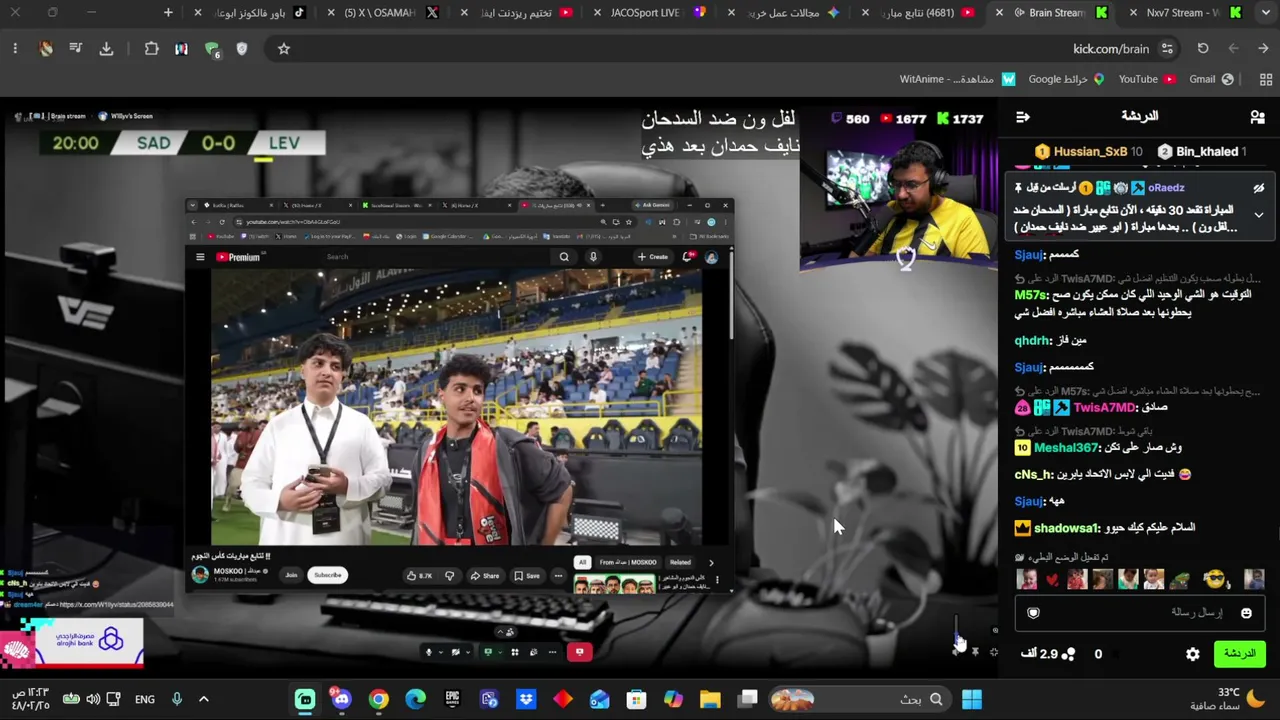Open the all bookmarks grid icon
This screenshot has height=720, width=1280.
coord(1265,79)
